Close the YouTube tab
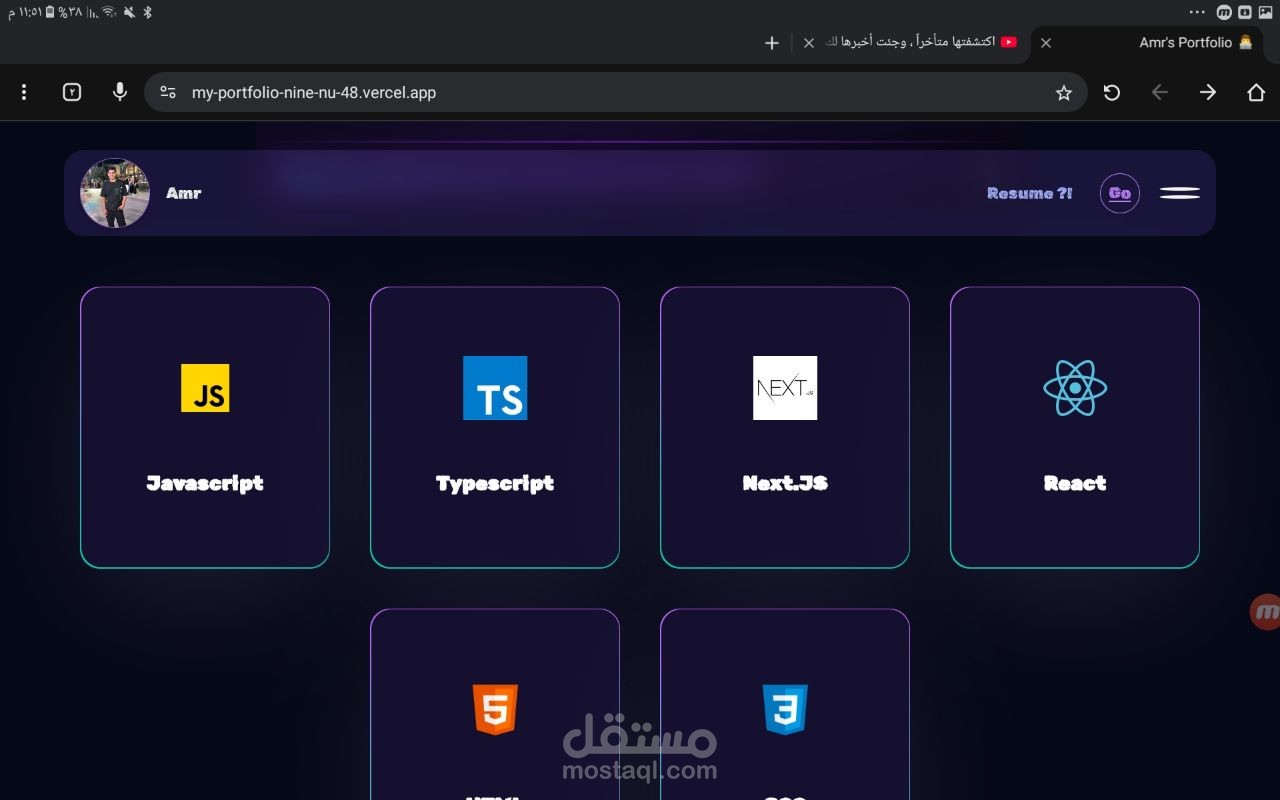1280x800 pixels. coord(809,43)
